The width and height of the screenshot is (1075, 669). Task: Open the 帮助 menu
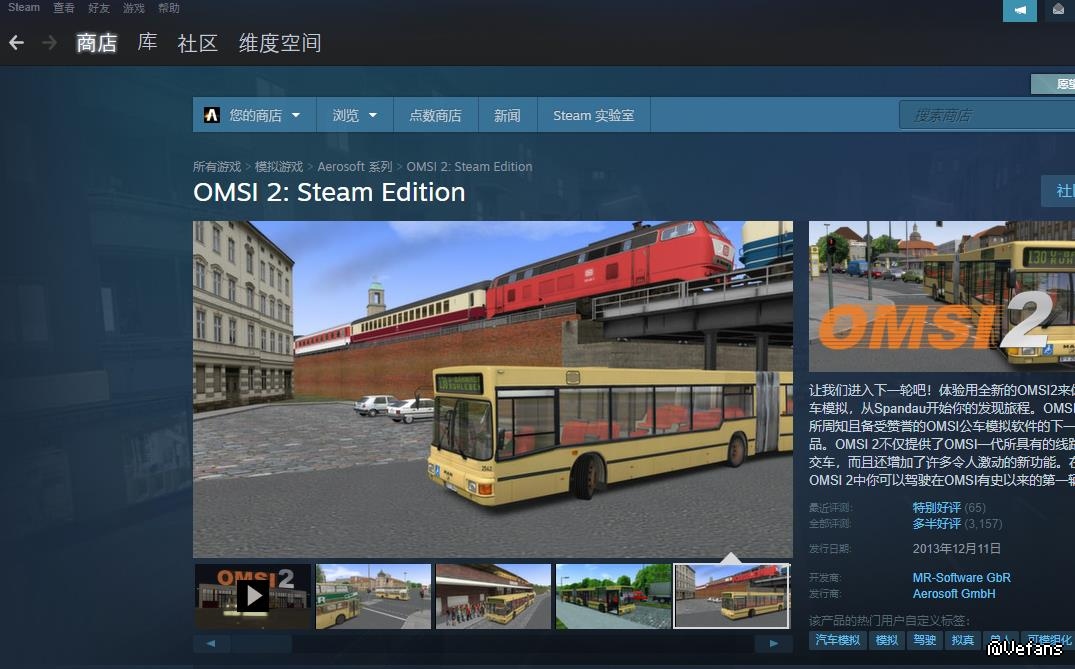169,8
